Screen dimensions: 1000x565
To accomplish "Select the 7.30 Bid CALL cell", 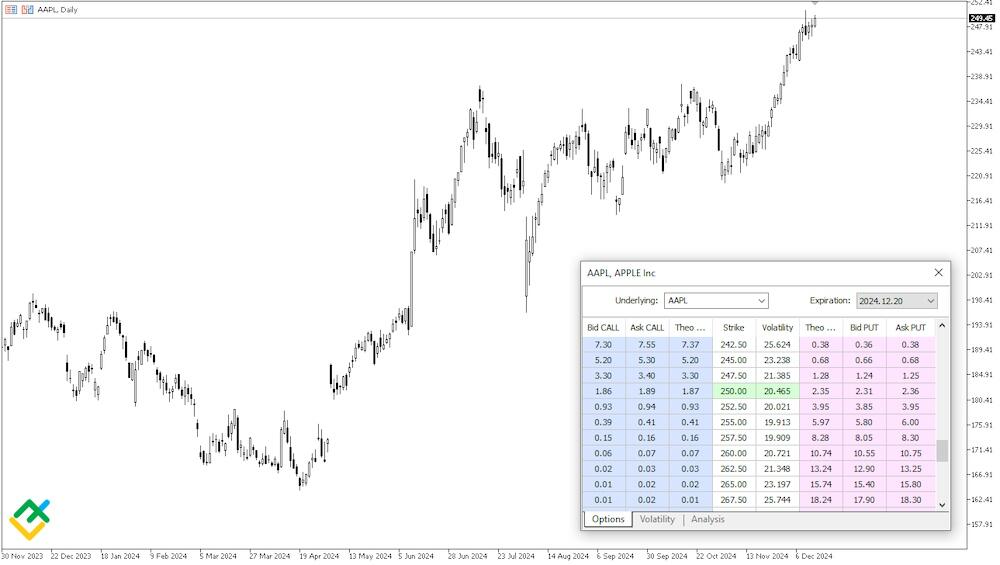I will [603, 343].
